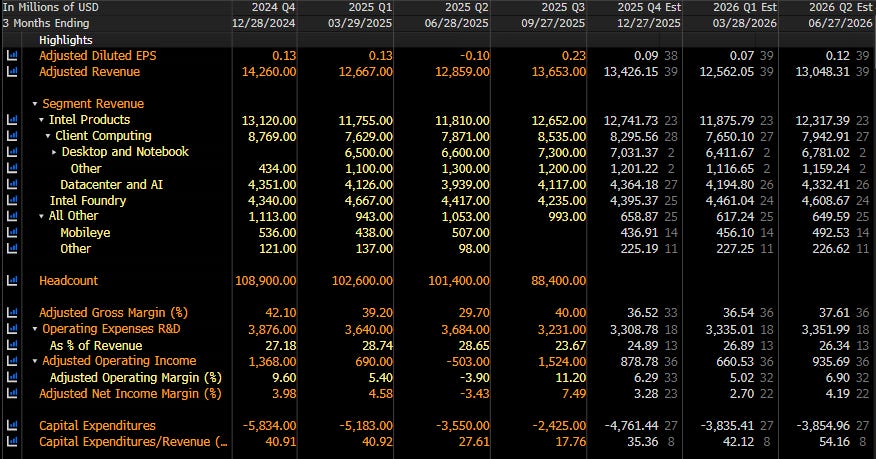This screenshot has width=876, height=459.
Task: Open chart icon for As % of Revenue row
Action: [12, 346]
